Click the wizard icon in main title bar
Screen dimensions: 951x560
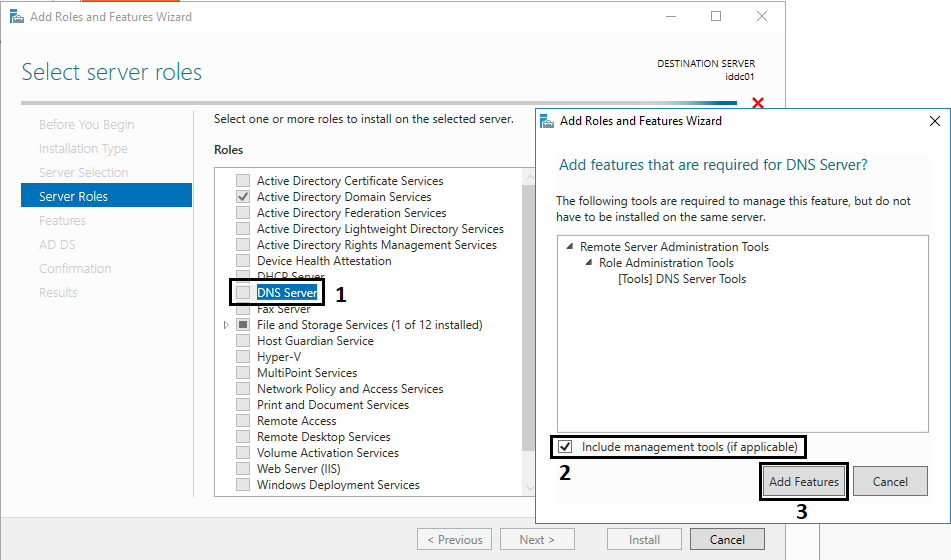pos(16,16)
